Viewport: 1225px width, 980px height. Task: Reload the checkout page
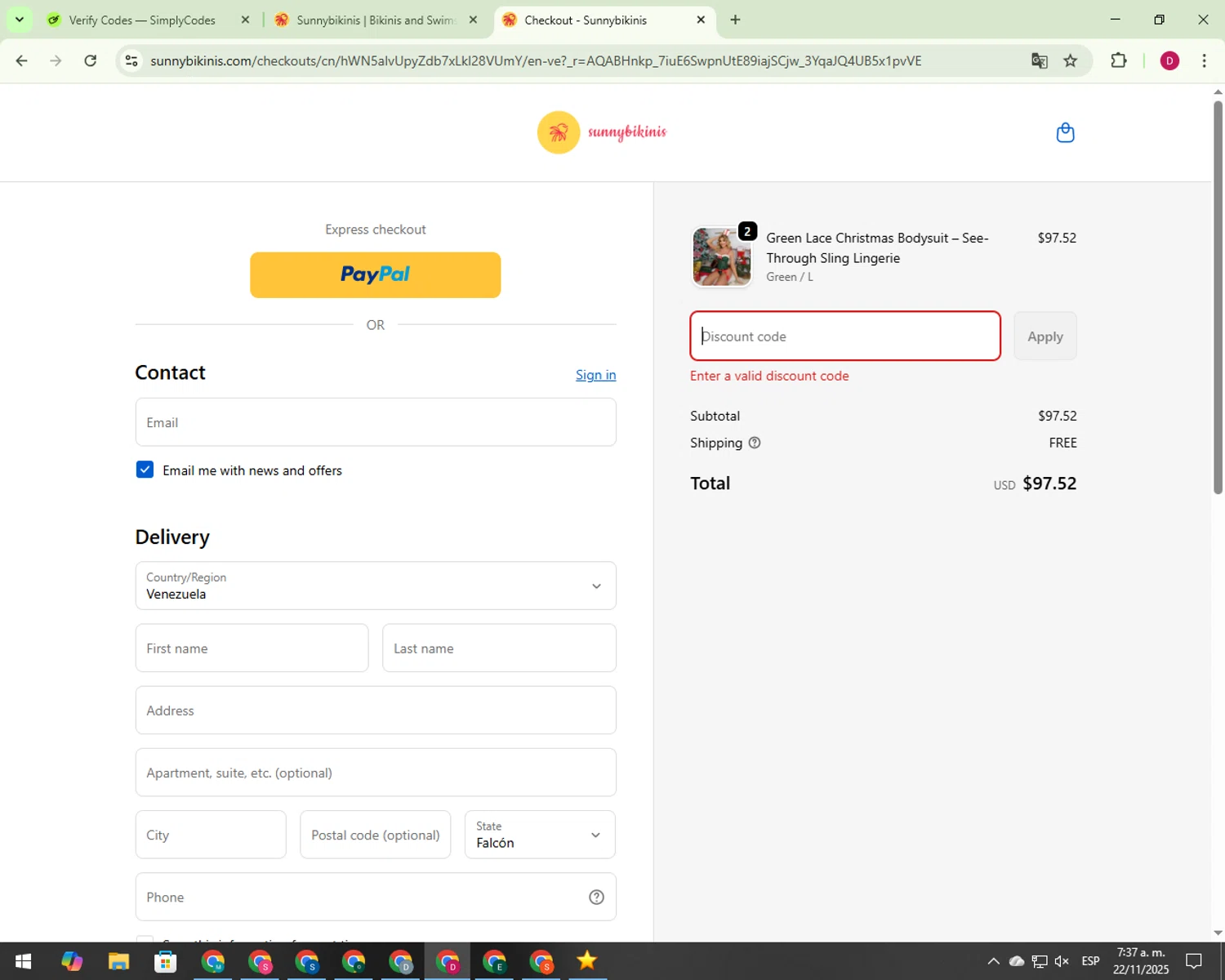click(91, 60)
